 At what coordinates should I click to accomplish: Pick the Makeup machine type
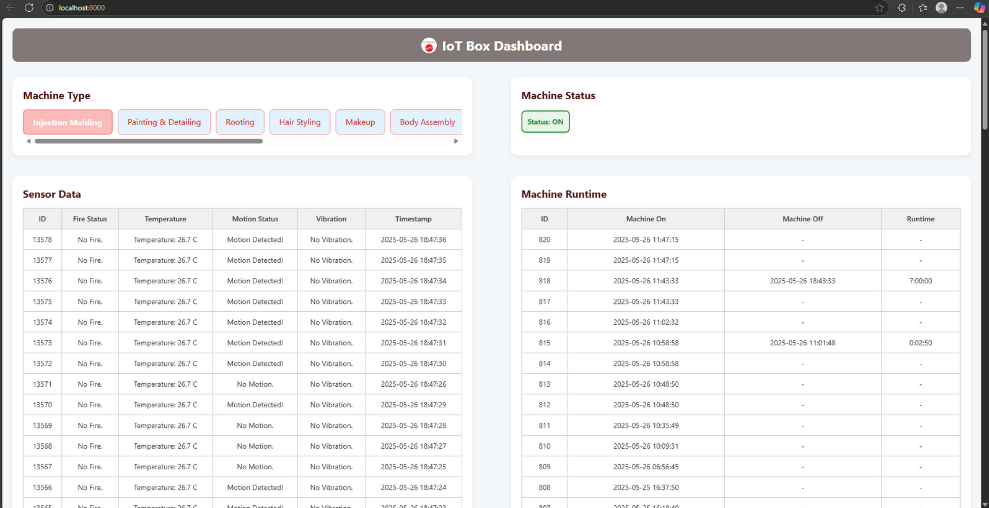click(x=360, y=122)
